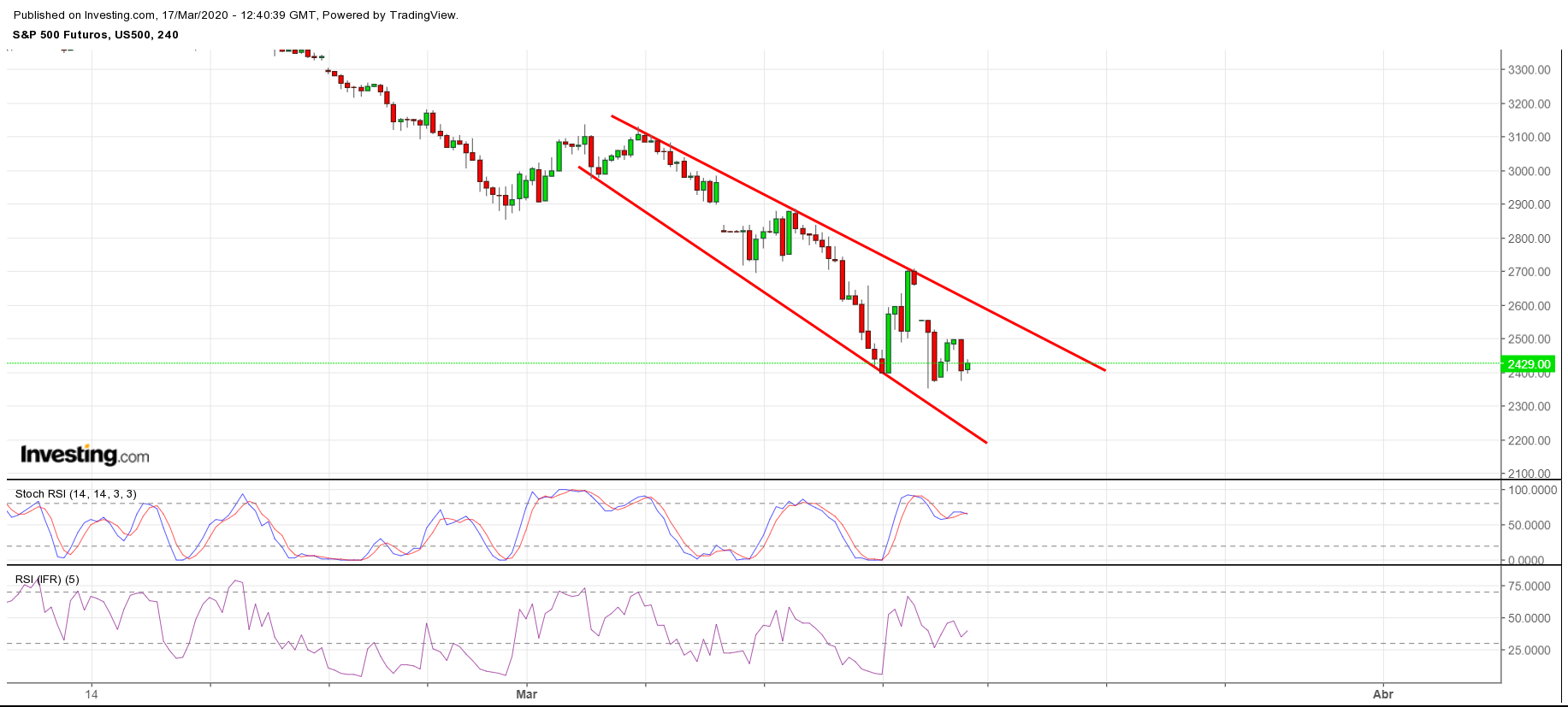Click the 50.0000 value on Stoch RSI axis
Image resolution: width=1568 pixels, height=707 pixels.
1530,525
